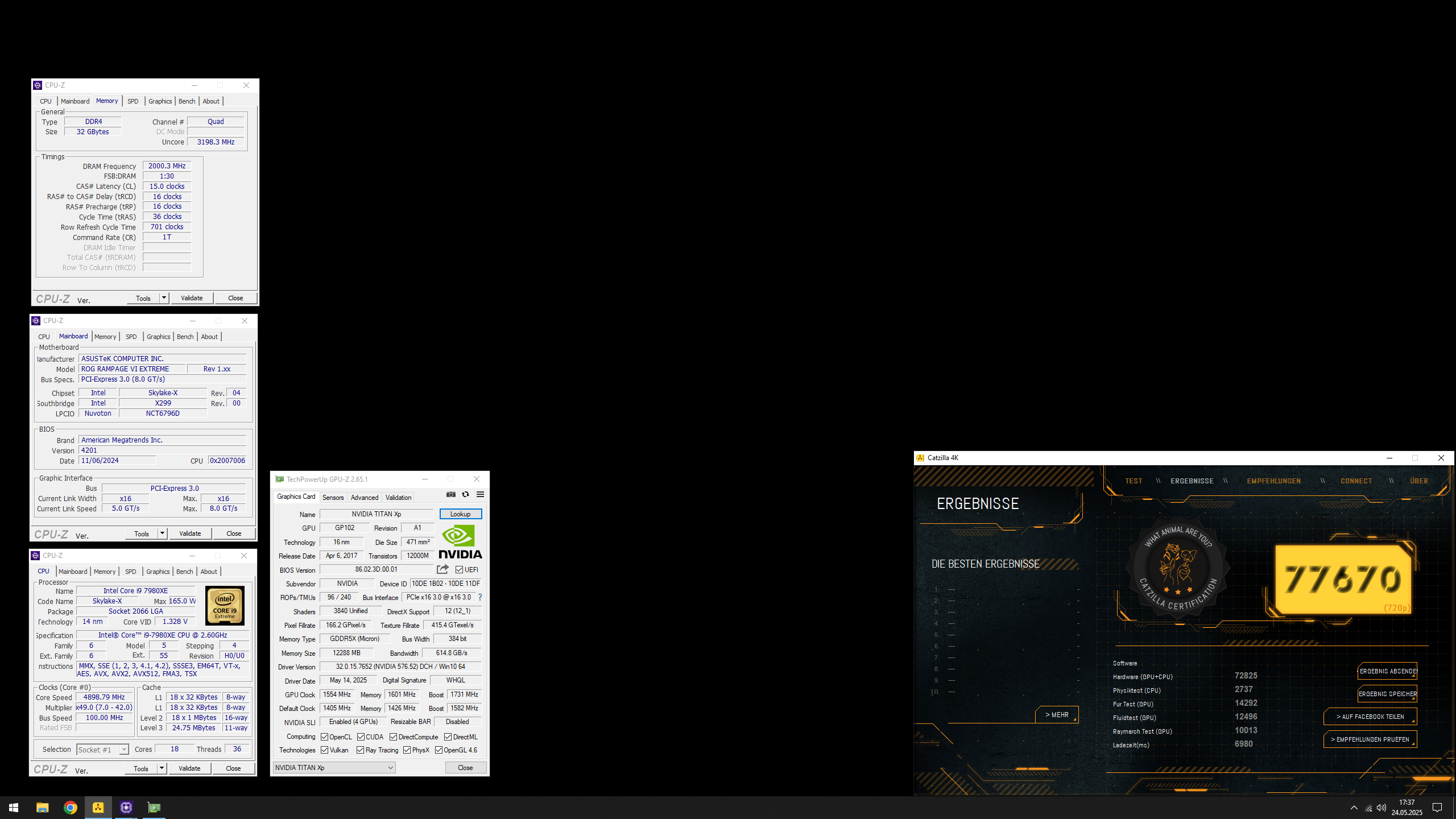Screen dimensions: 1456x819
Task: Click the MEHR button in Catzilla
Action: [1057, 715]
